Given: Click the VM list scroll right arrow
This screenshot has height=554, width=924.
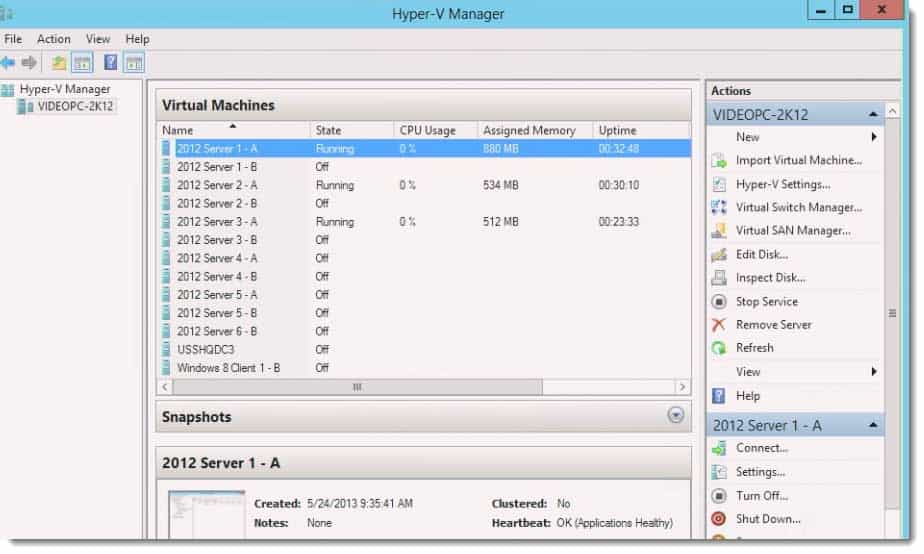Looking at the screenshot, I should pos(682,387).
